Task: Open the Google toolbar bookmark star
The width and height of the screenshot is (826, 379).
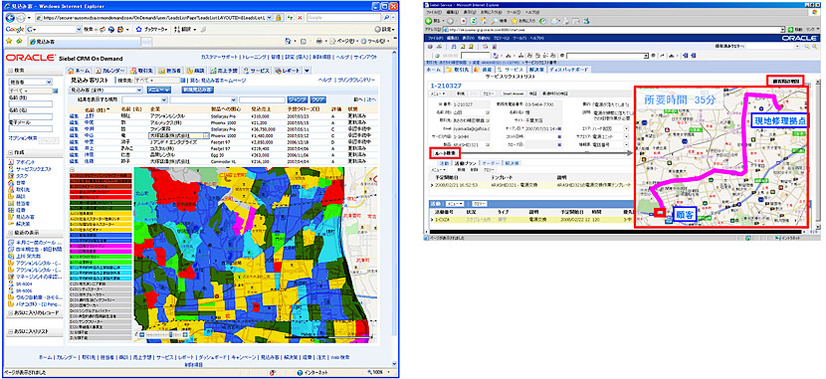Action: [x=139, y=29]
